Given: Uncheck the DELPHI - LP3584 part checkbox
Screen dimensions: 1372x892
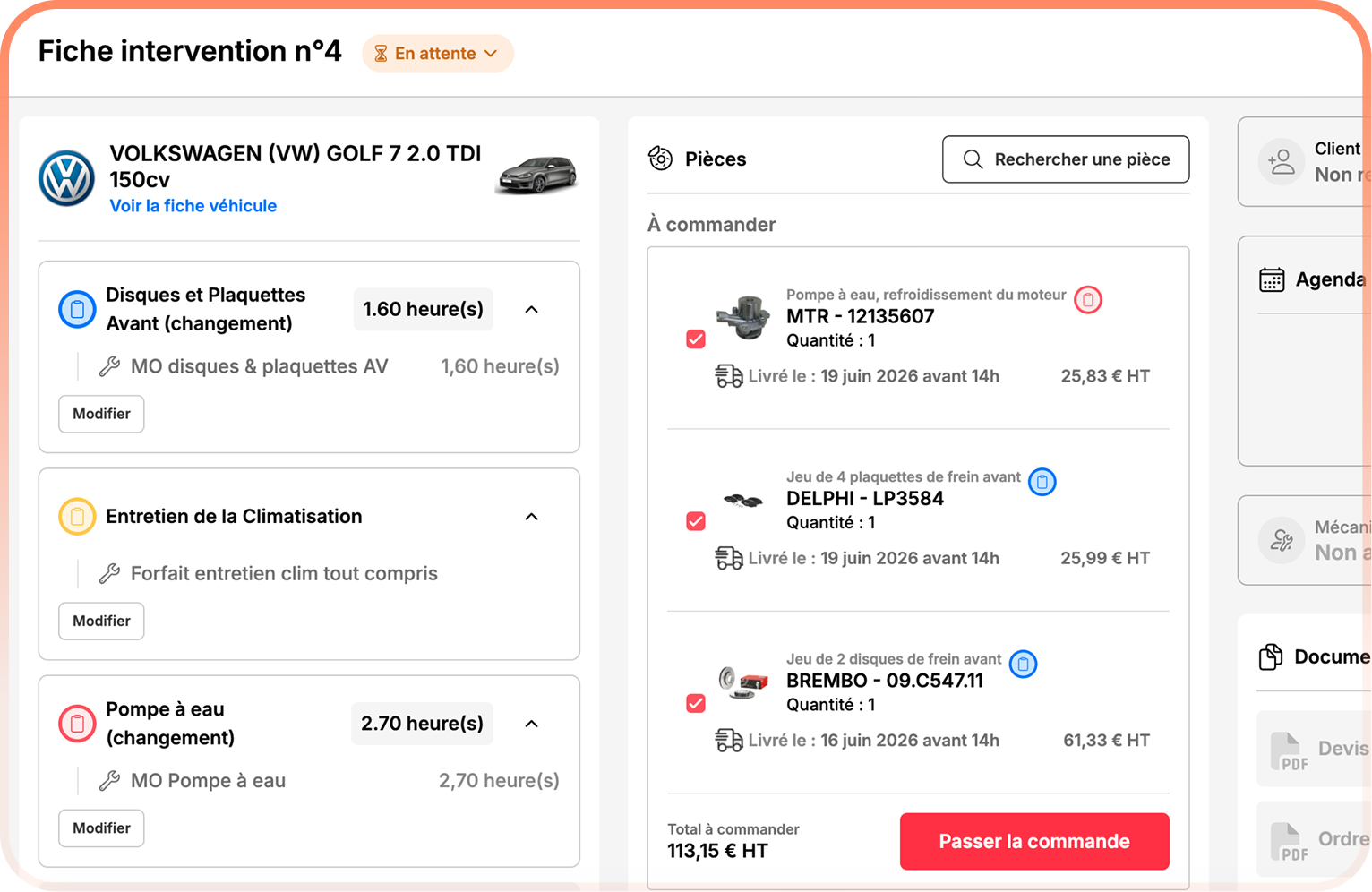Looking at the screenshot, I should [x=696, y=521].
